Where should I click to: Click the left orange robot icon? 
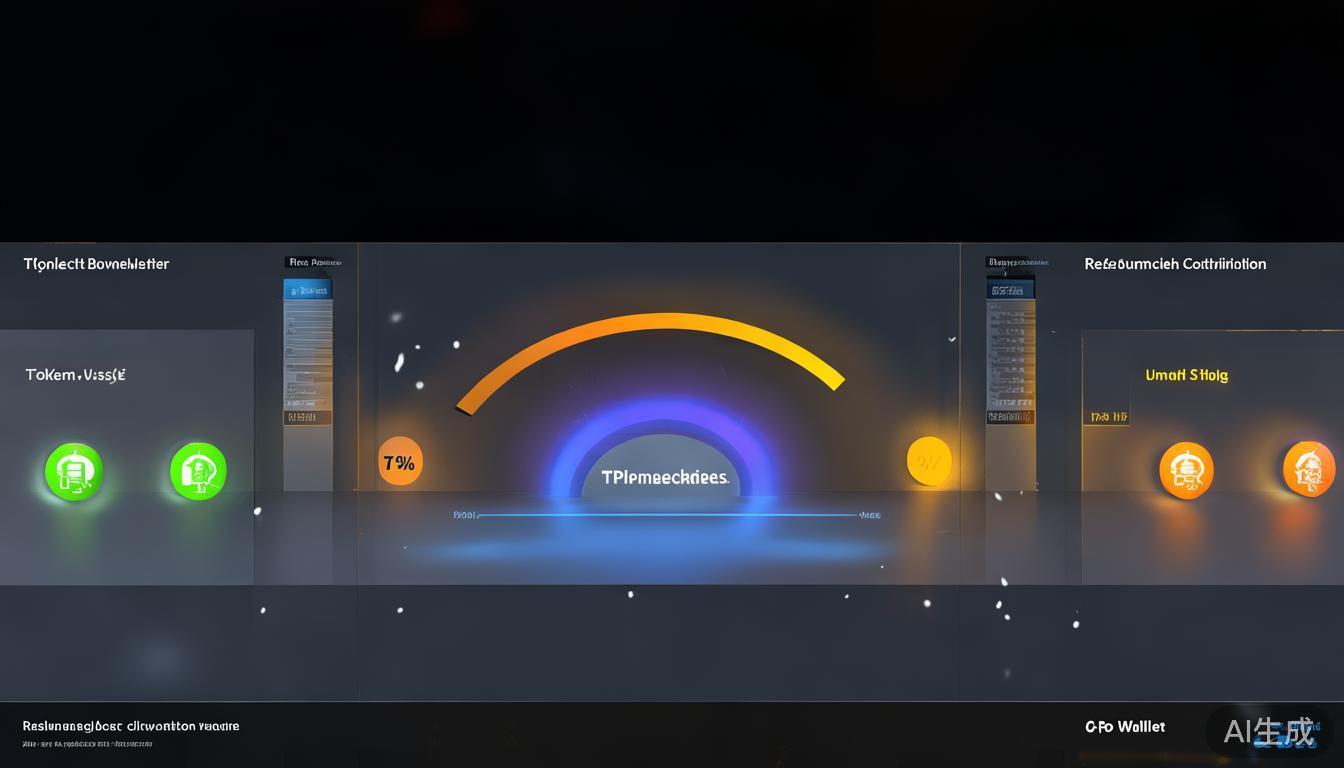(x=1186, y=470)
